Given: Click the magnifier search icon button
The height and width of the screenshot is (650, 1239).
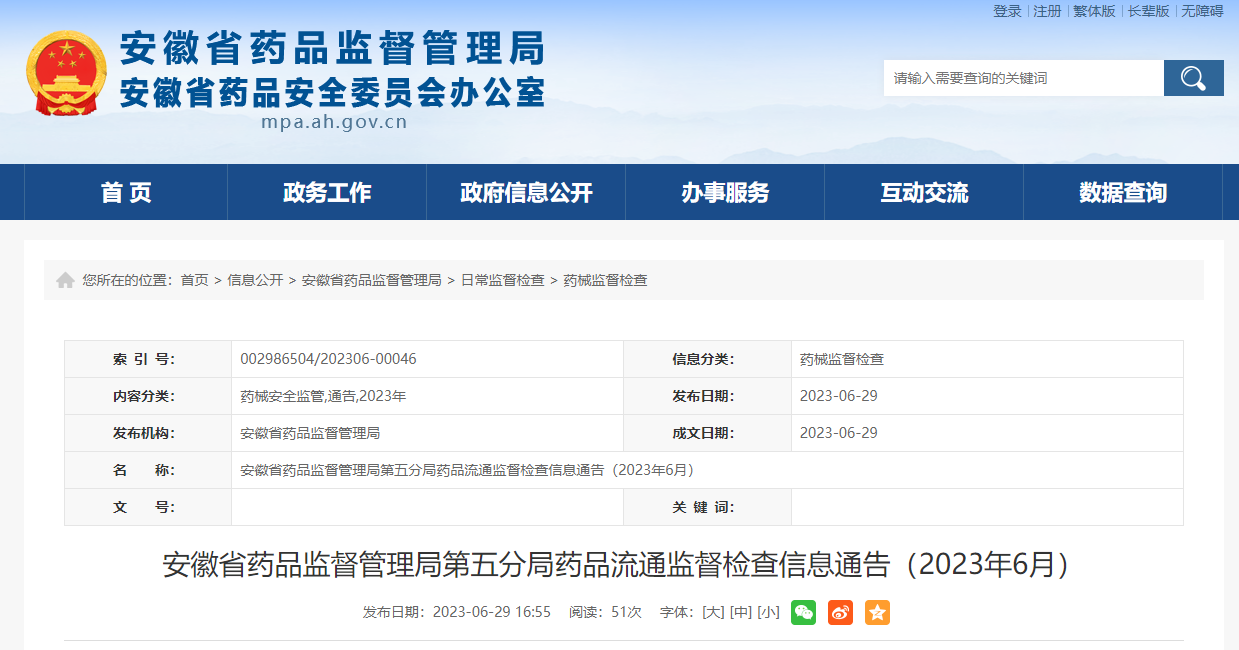Looking at the screenshot, I should tap(1193, 78).
